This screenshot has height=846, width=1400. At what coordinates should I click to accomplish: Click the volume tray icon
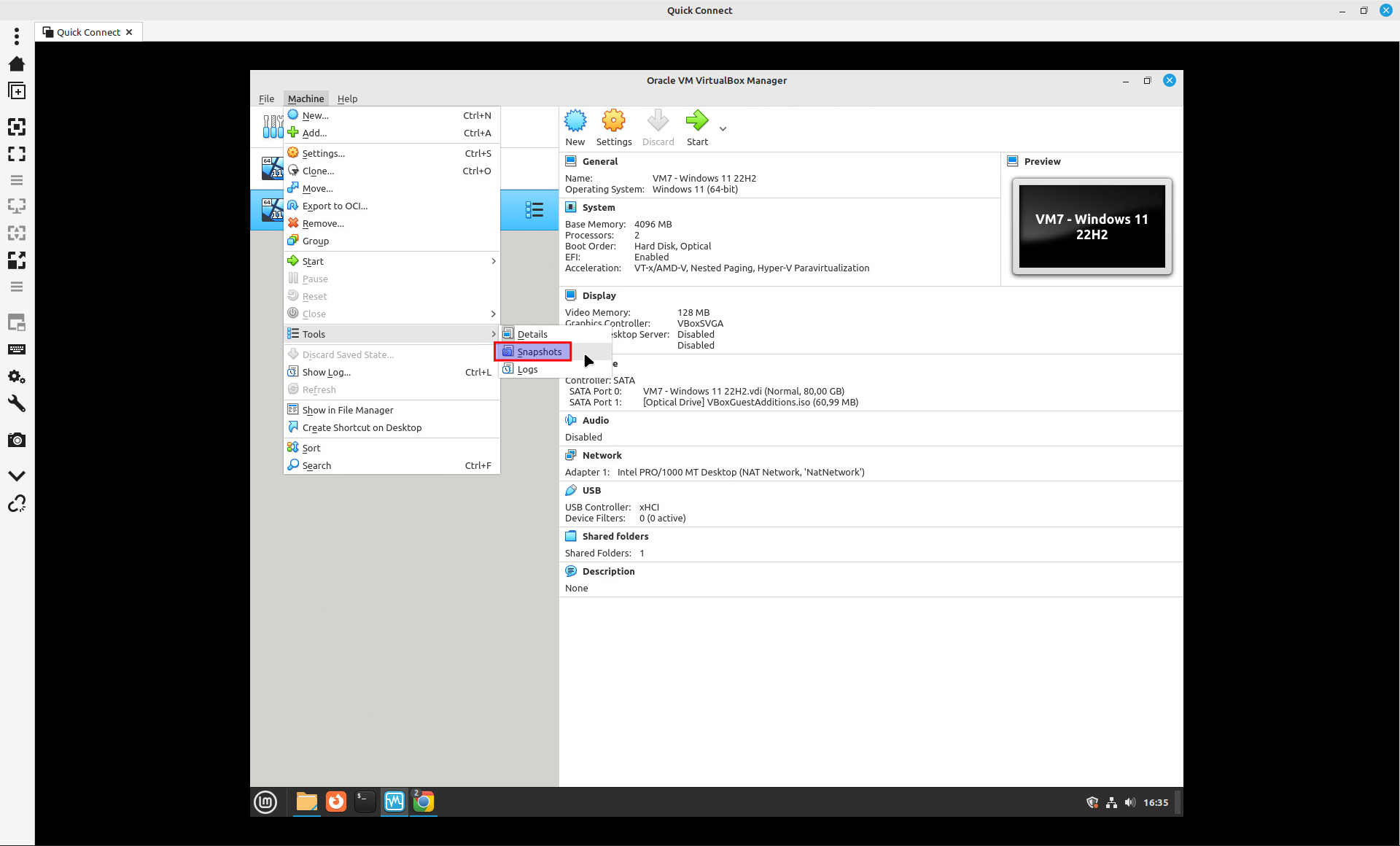pos(1130,802)
